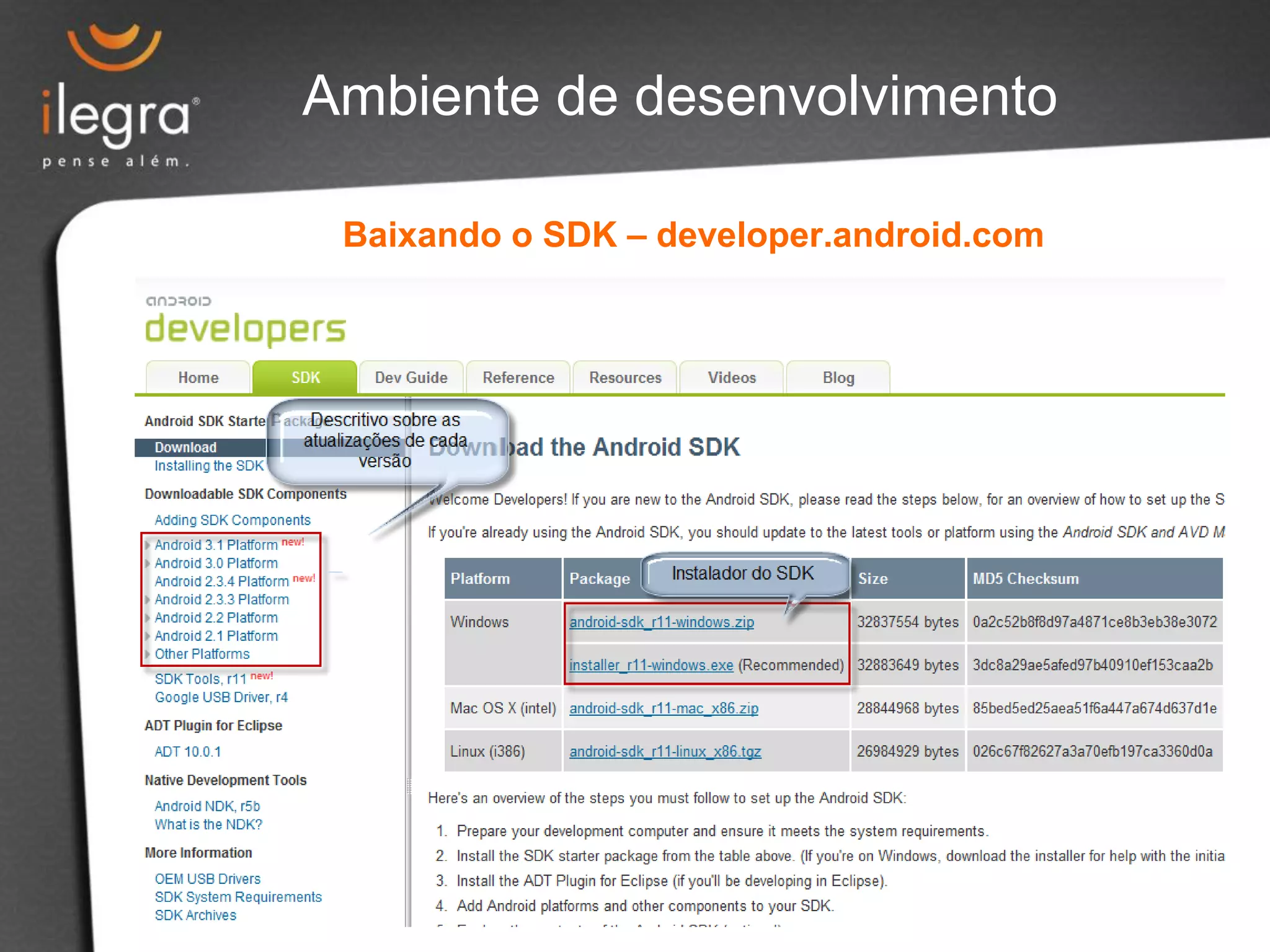Open the Home tab
1270x952 pixels.
[198, 377]
